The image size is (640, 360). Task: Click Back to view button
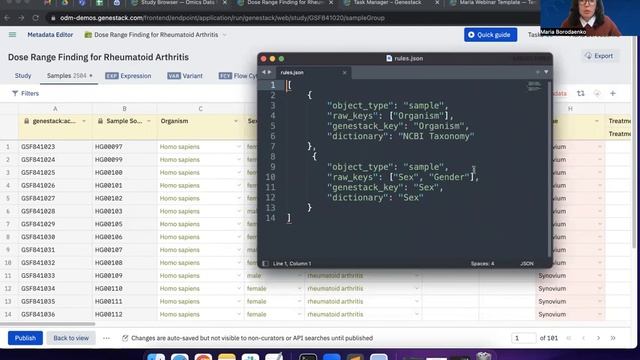point(71,338)
